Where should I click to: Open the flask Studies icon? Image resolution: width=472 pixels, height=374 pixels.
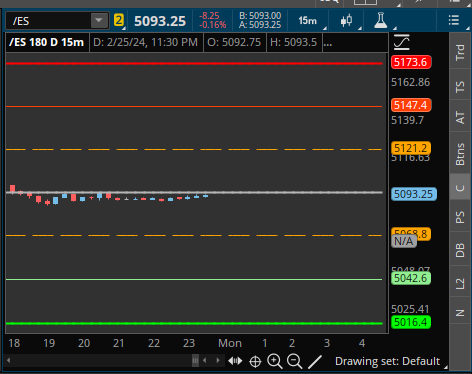(x=381, y=20)
